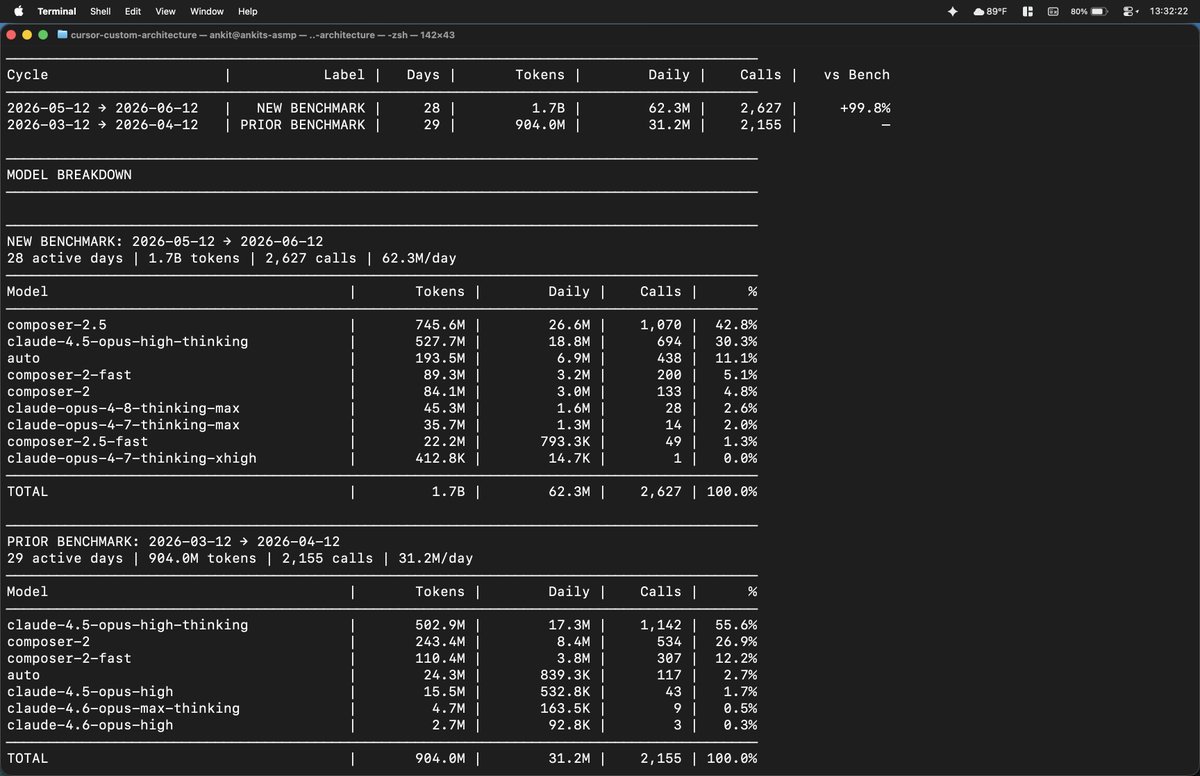This screenshot has height=776, width=1200.
Task: Click claude-4.5-opus-high-thinking in the NEW BENCHMARK table
Action: point(127,342)
